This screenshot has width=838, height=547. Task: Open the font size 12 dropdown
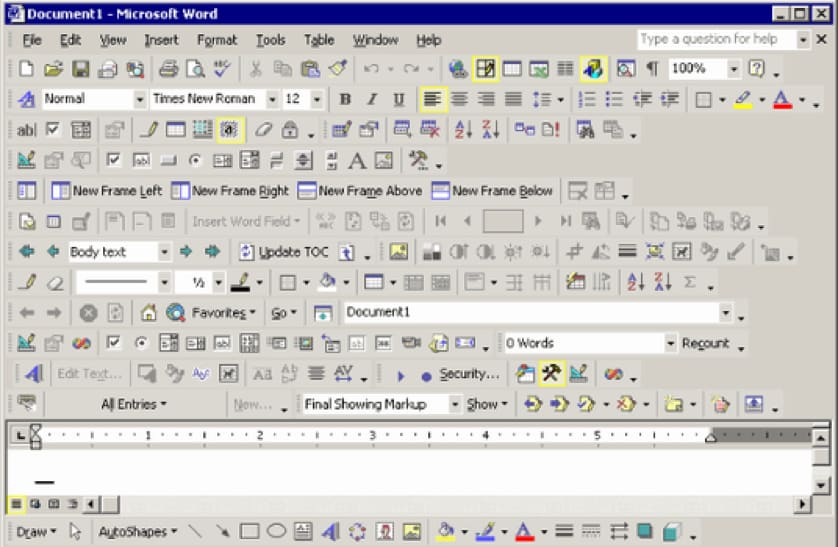click(316, 99)
